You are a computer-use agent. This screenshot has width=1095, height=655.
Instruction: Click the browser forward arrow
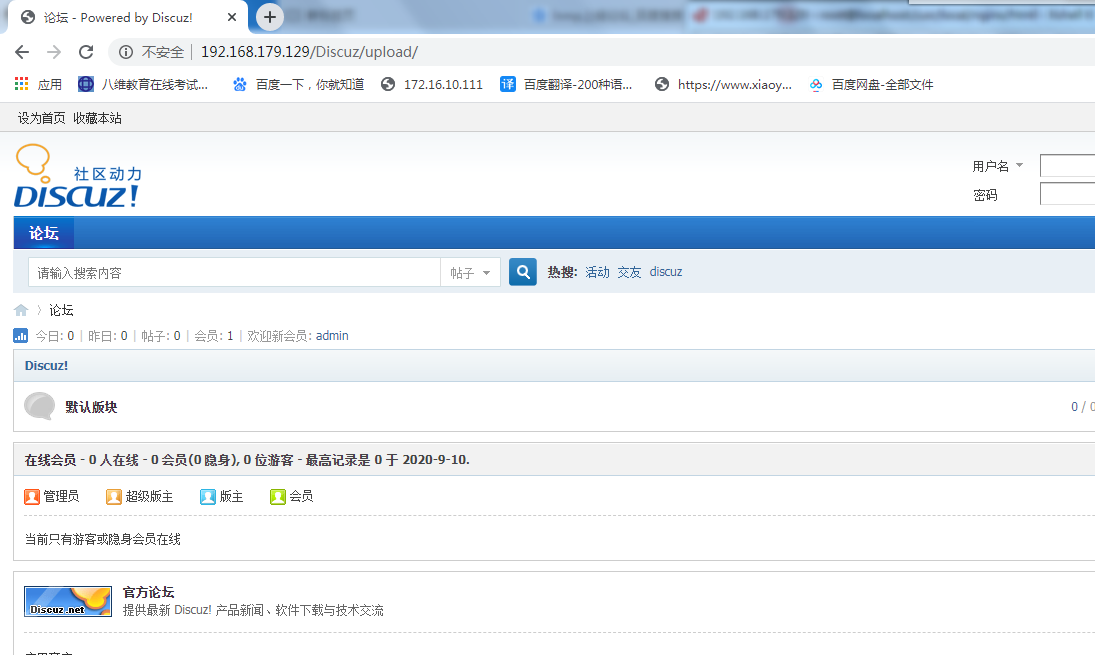point(54,52)
